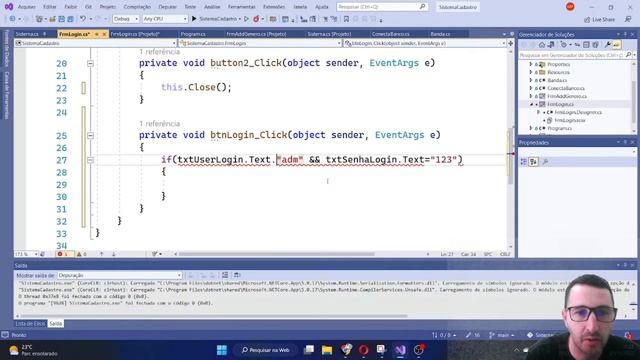Viewport: 640px width, 360px height.
Task: Undo the last edit using the toolbar arrow
Action: point(83,19)
